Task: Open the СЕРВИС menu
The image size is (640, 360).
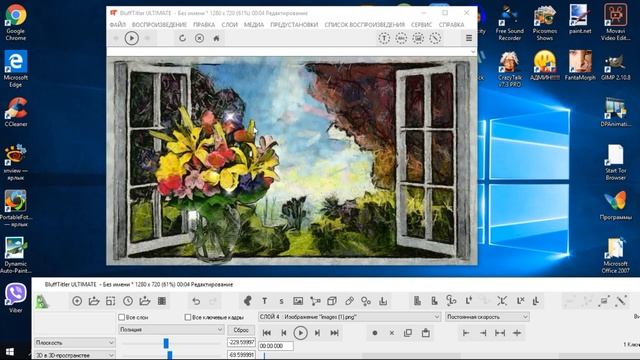Action: point(422,25)
